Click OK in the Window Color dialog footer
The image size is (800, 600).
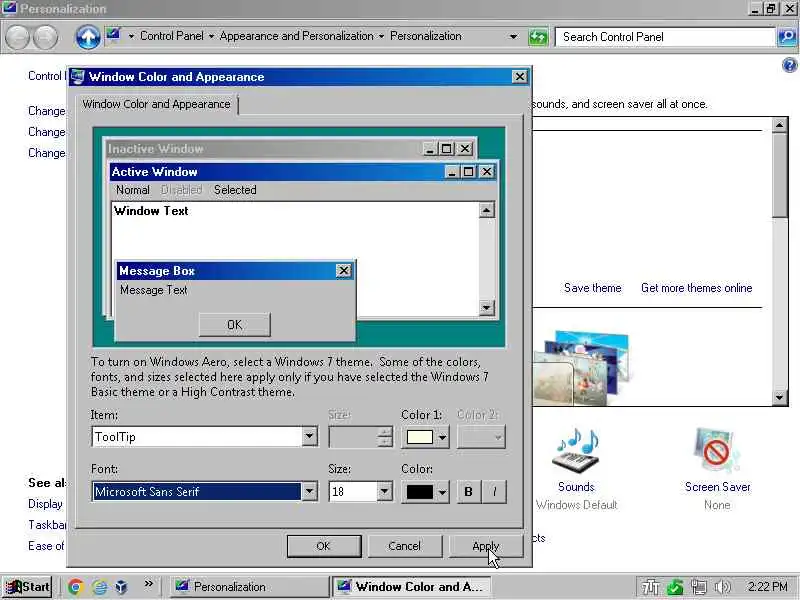(x=324, y=546)
